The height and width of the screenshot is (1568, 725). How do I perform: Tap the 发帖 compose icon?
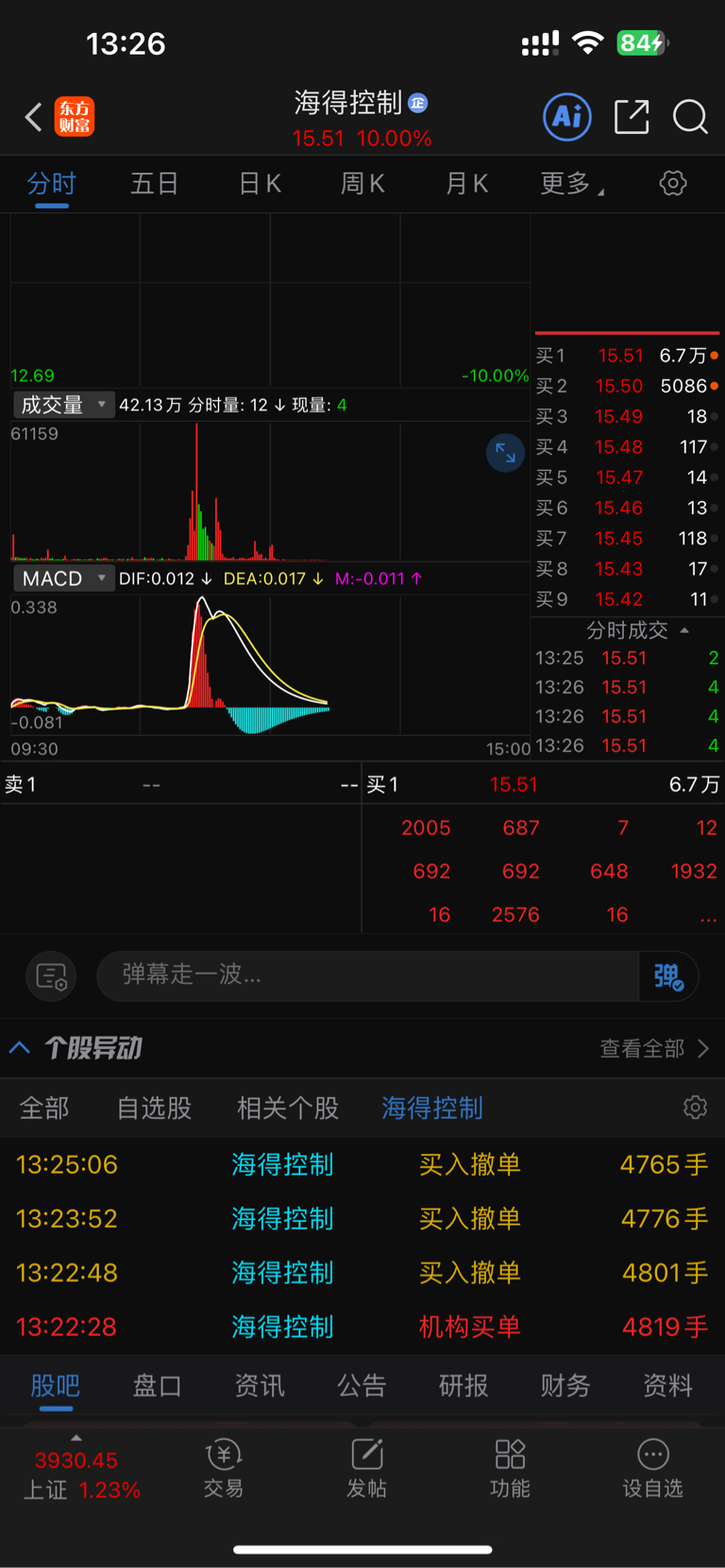pyautogui.click(x=366, y=1469)
